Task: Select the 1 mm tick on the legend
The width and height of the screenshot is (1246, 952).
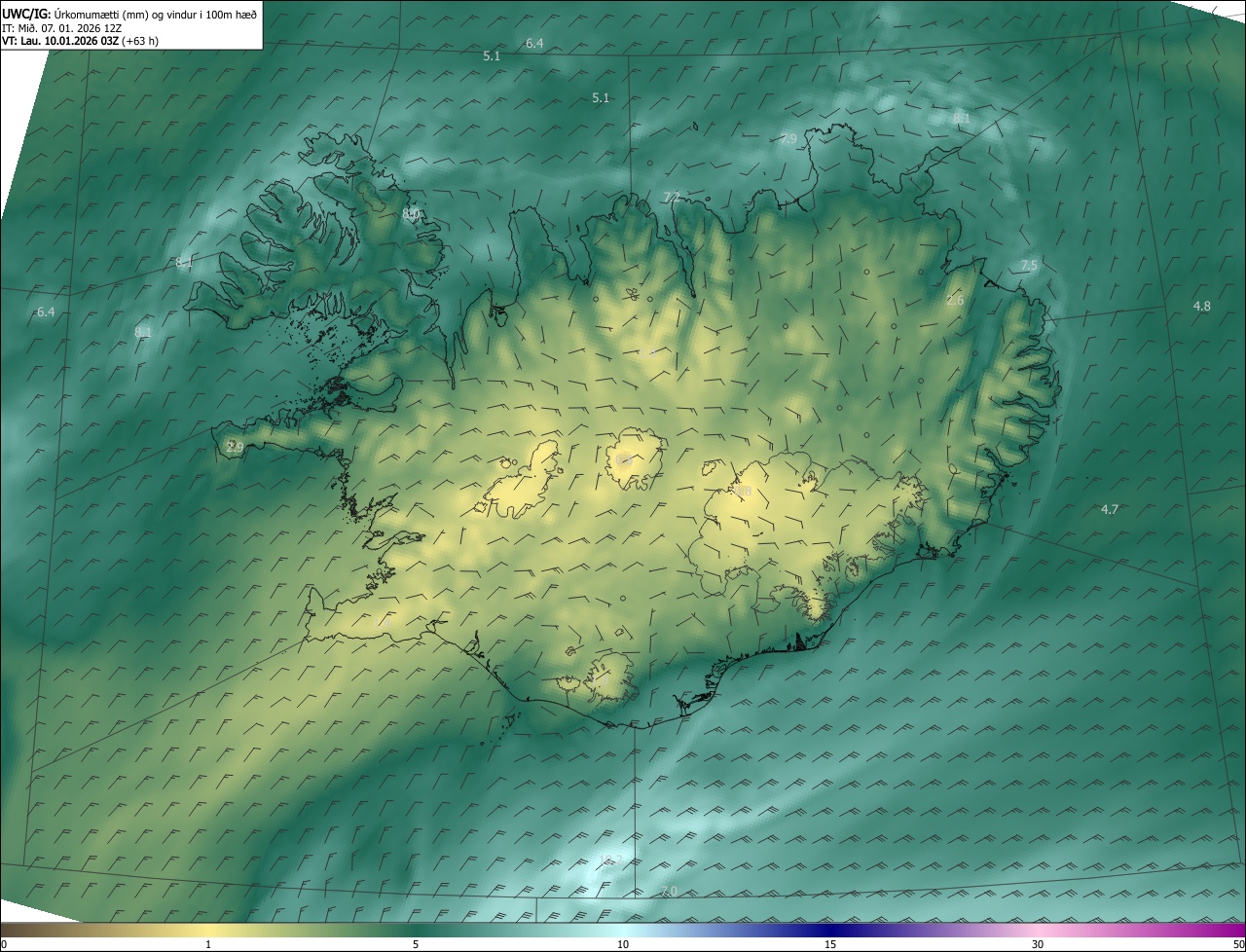Action: click(208, 944)
